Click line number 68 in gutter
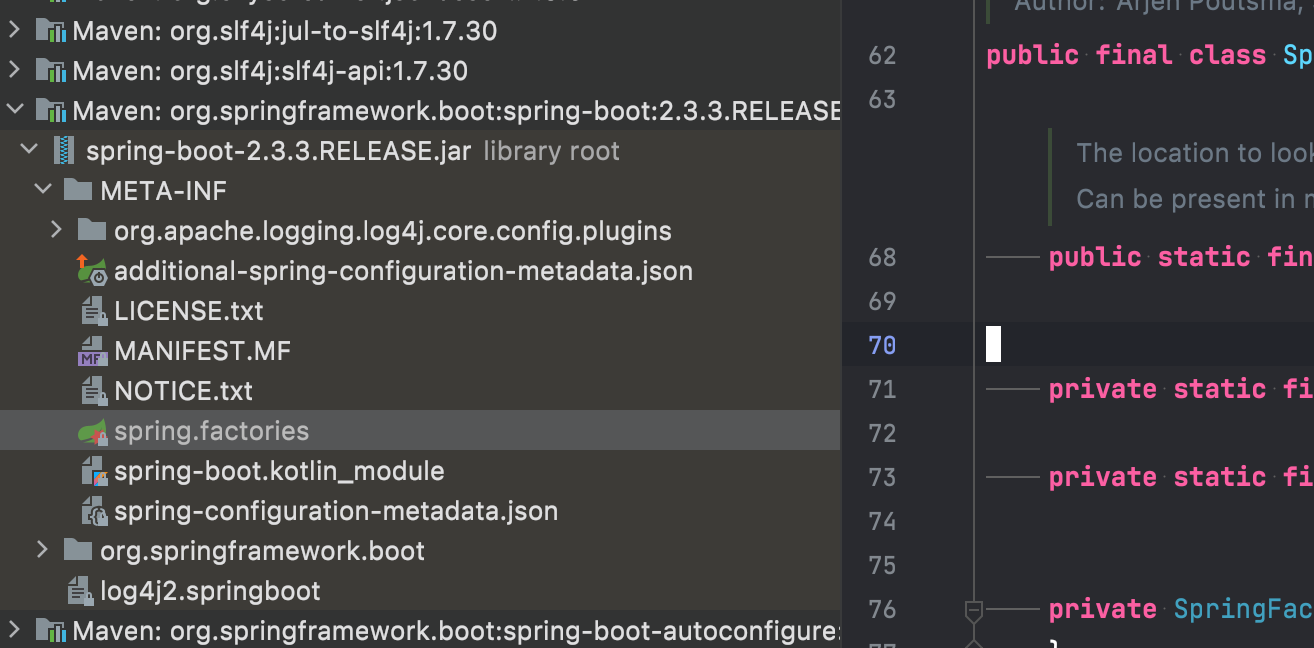 pyautogui.click(x=882, y=257)
